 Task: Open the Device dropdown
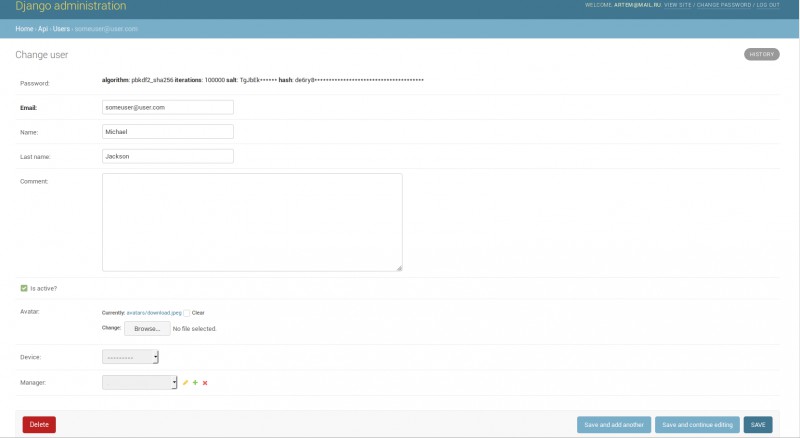(130, 357)
